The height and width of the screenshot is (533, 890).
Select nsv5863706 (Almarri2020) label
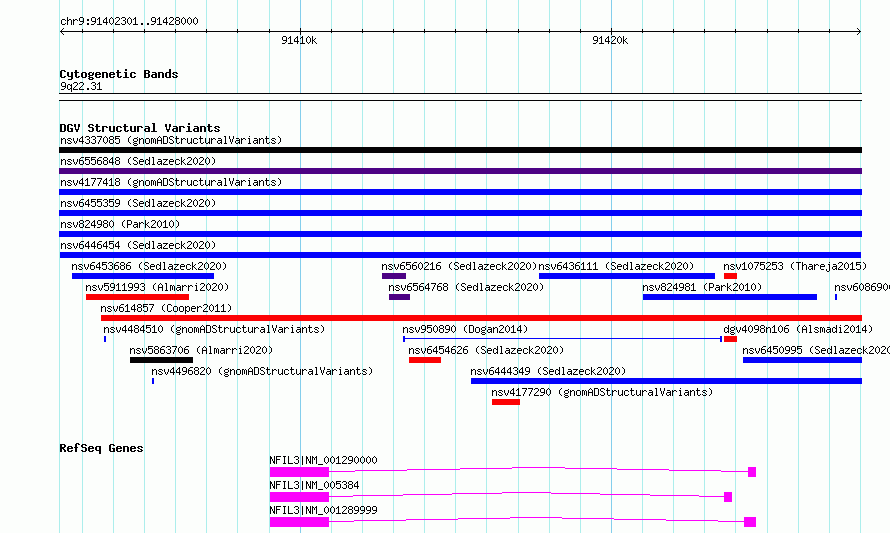point(201,350)
